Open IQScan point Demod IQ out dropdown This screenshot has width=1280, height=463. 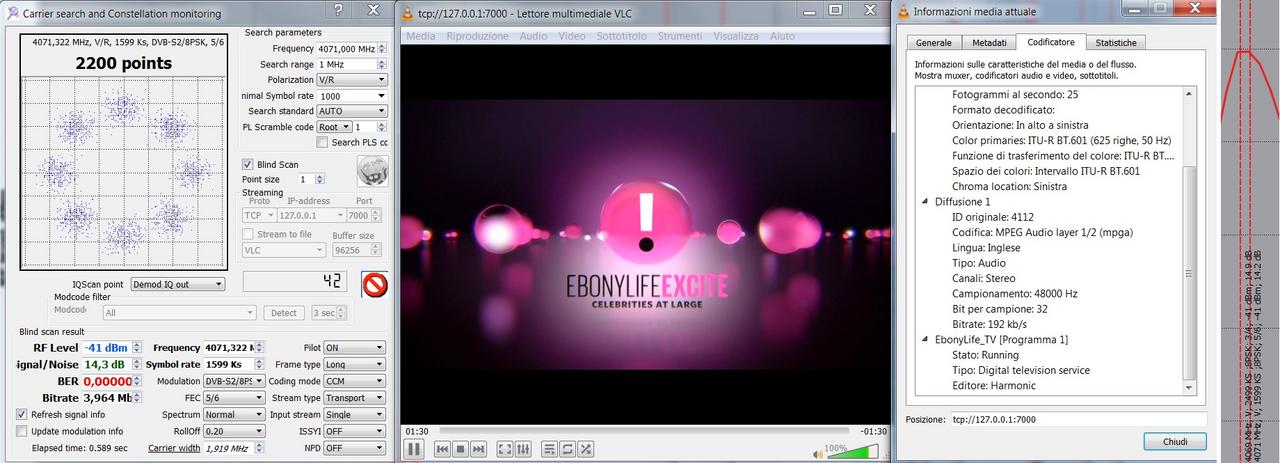tap(178, 284)
